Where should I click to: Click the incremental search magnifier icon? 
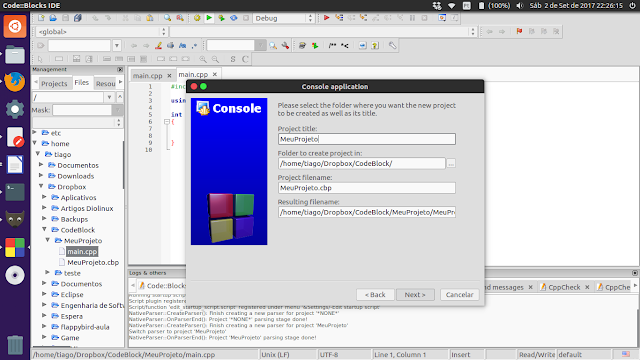pyautogui.click(x=273, y=46)
